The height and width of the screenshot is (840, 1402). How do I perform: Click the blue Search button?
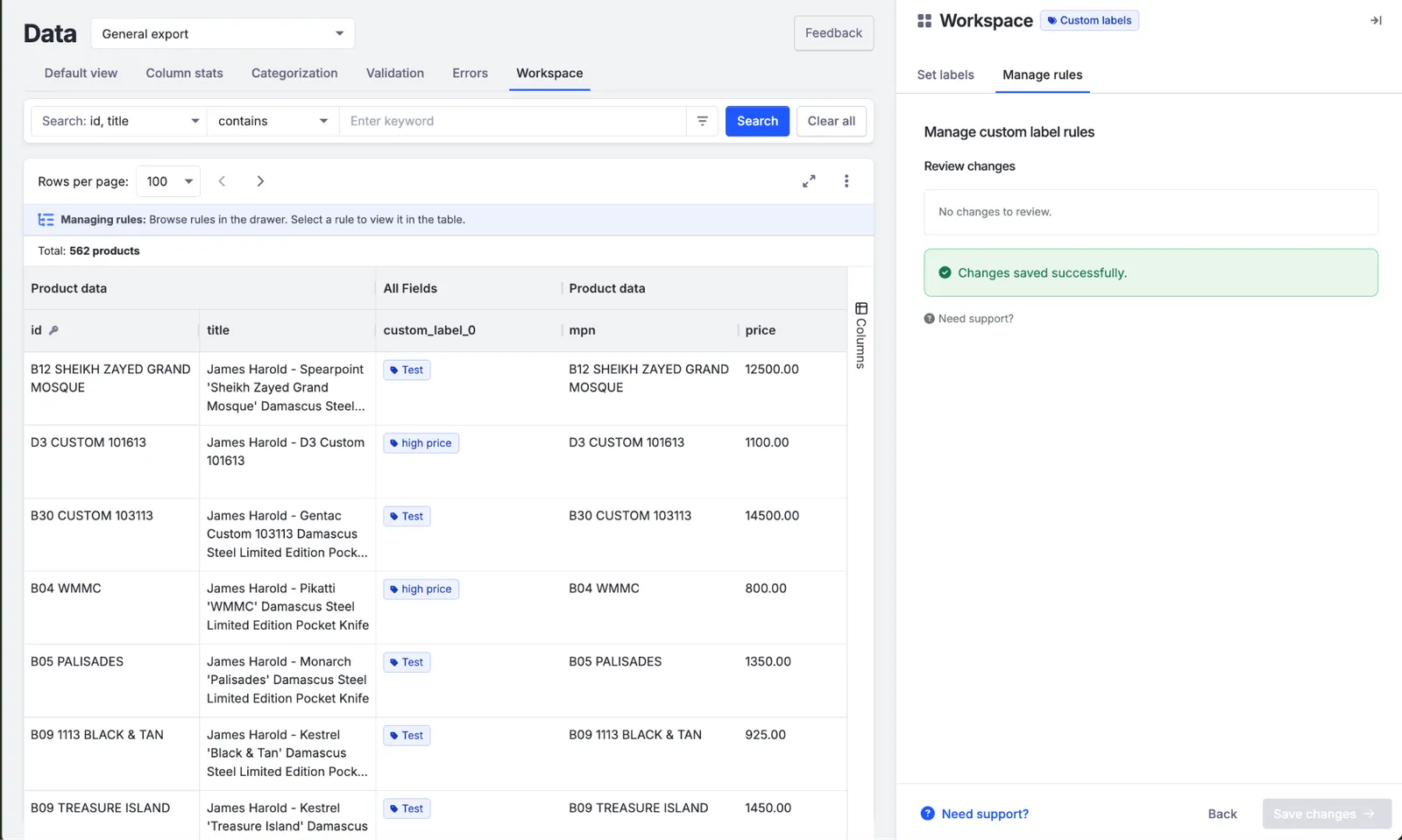point(757,121)
